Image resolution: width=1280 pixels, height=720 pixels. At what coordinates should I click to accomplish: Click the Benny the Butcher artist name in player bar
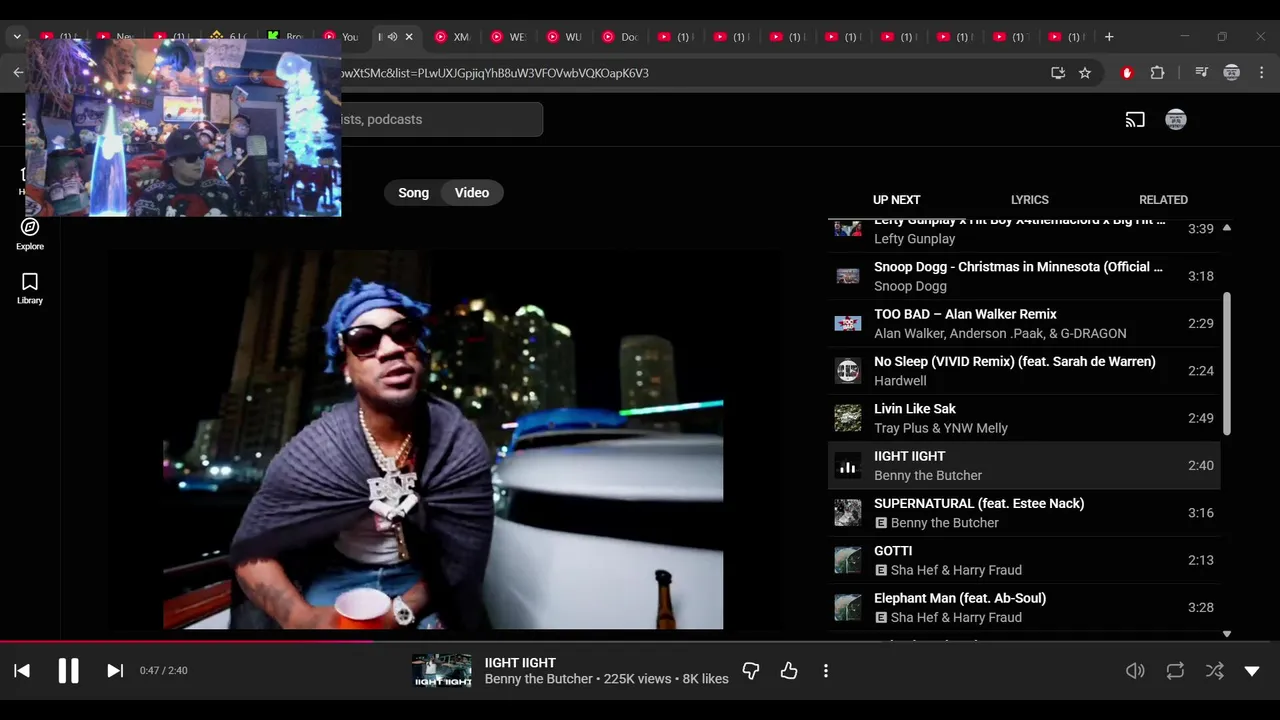(539, 679)
